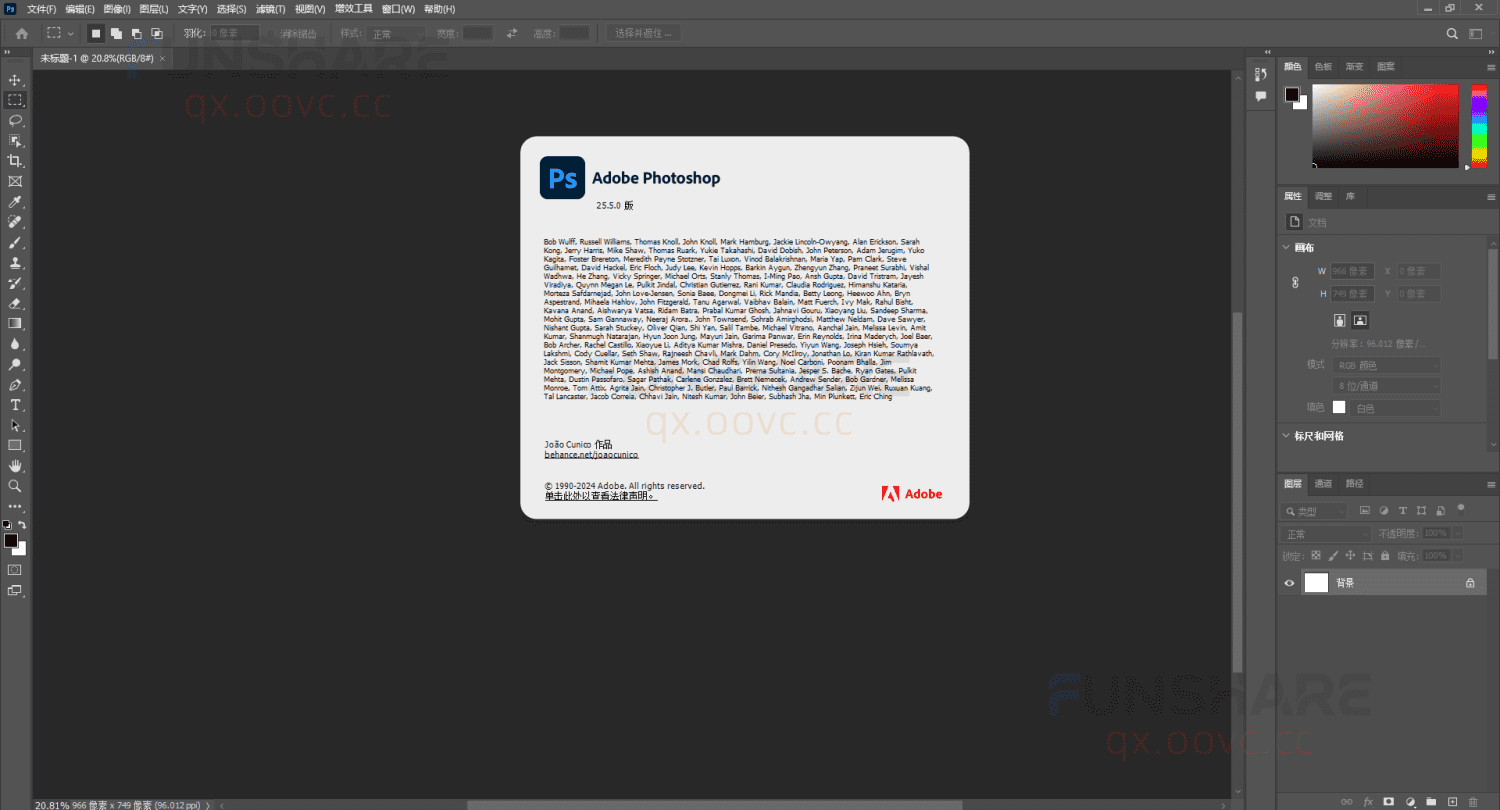Image resolution: width=1500 pixels, height=810 pixels.
Task: Select the Zoom tool
Action: tap(15, 486)
